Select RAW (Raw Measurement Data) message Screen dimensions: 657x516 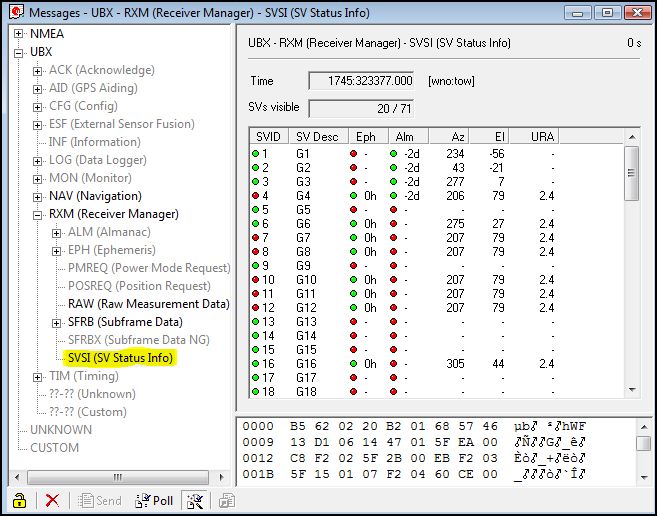pyautogui.click(x=148, y=304)
